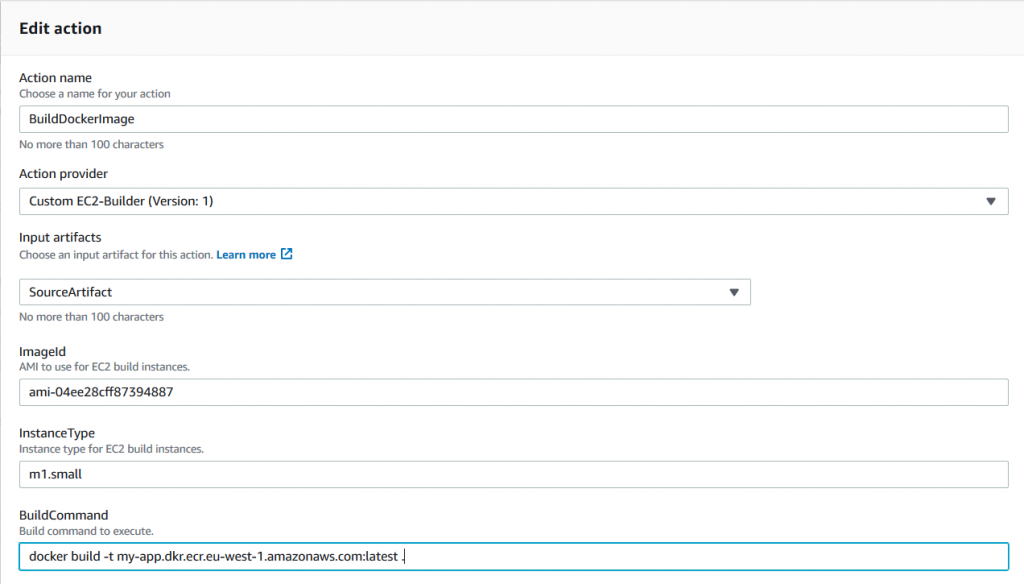Viewport: 1024px width, 584px height.
Task: Click the InstanceType field label
Action: [x=54, y=434]
